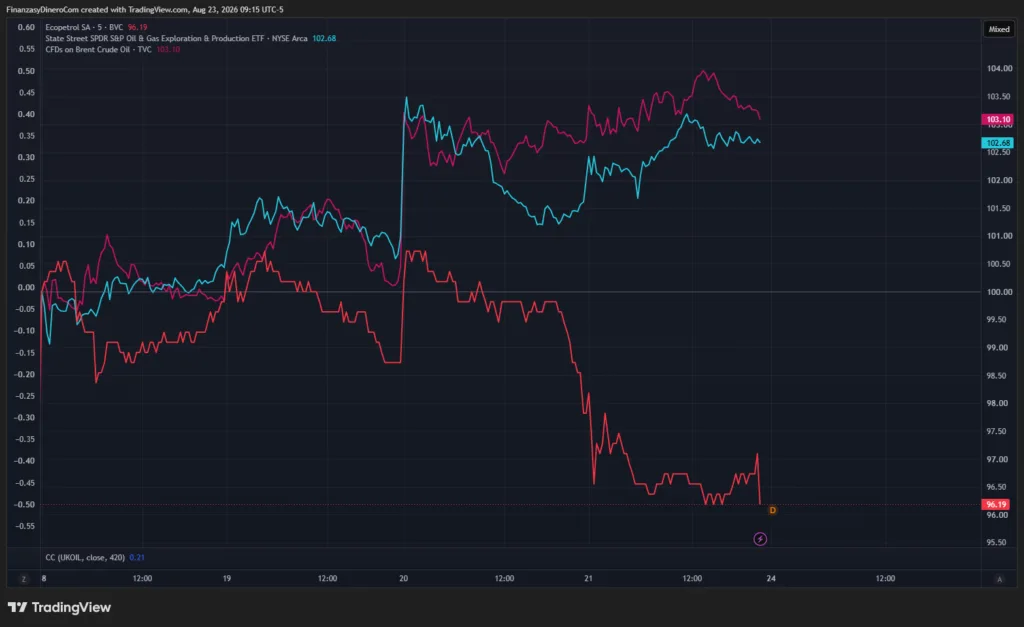Click the 0.60 label on left scale
The height and width of the screenshot is (627, 1024).
tap(26, 27)
